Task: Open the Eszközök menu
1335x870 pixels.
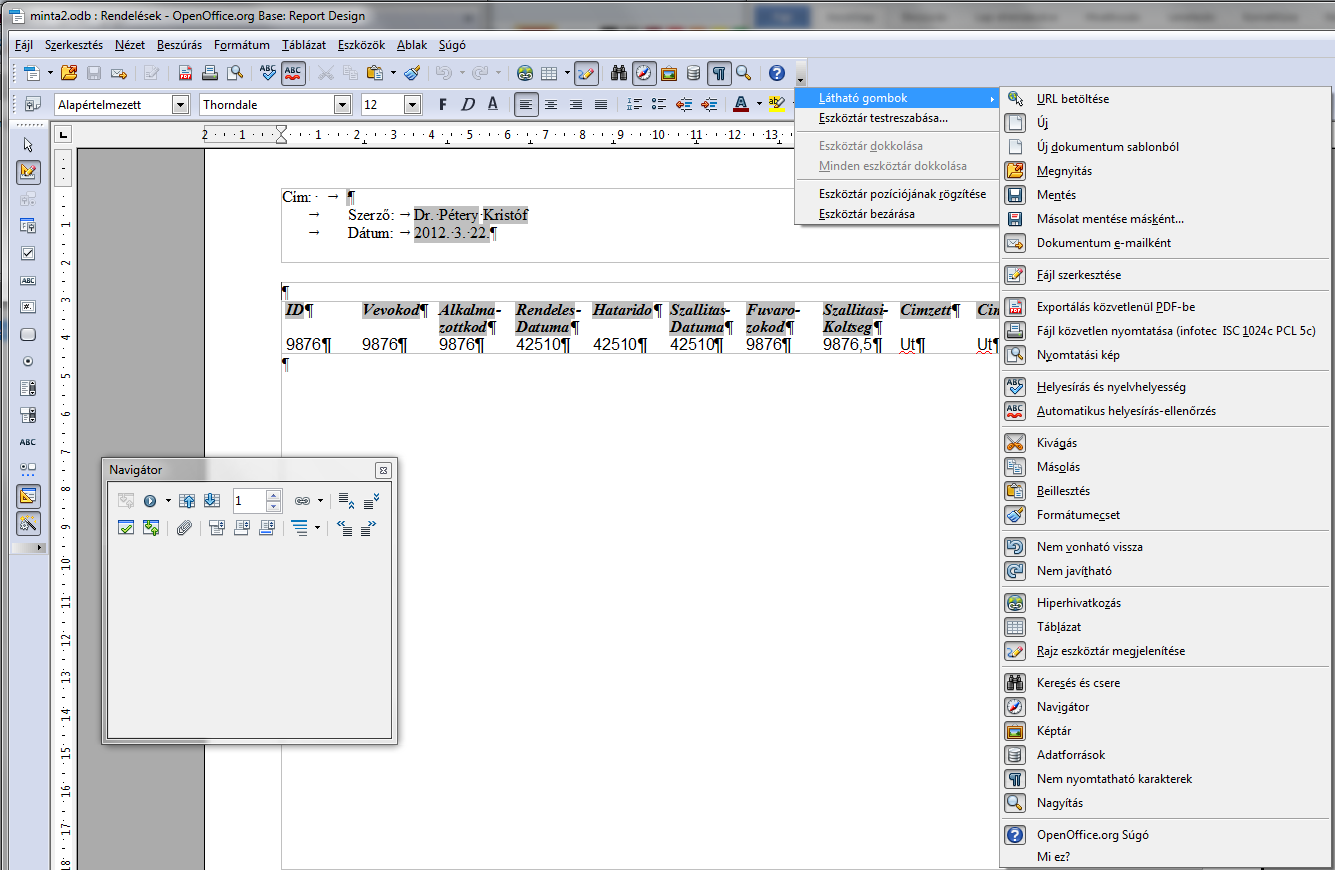Action: (362, 45)
